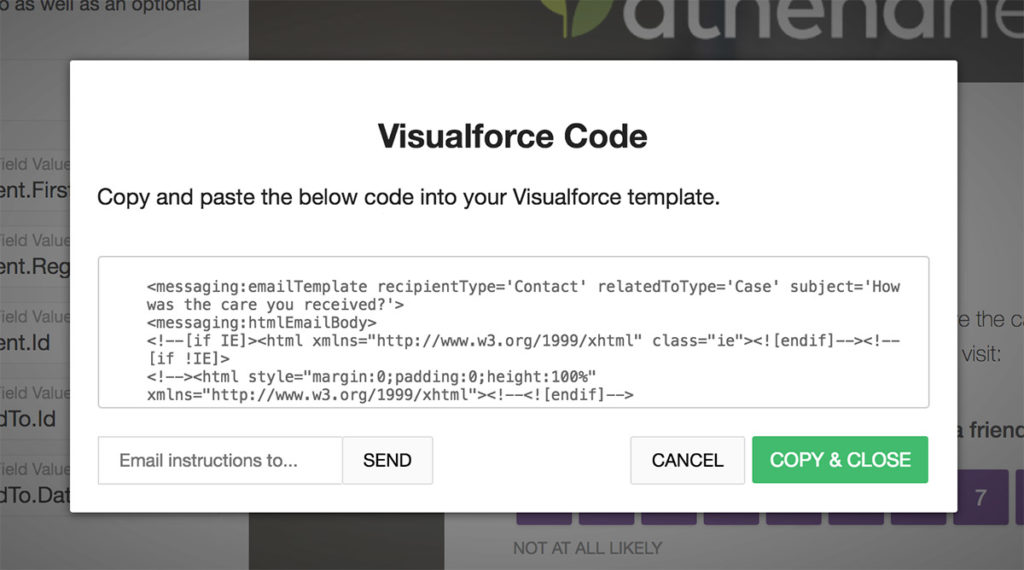
Task: Click the 'Visualforce Code' dialog heading
Action: click(513, 136)
